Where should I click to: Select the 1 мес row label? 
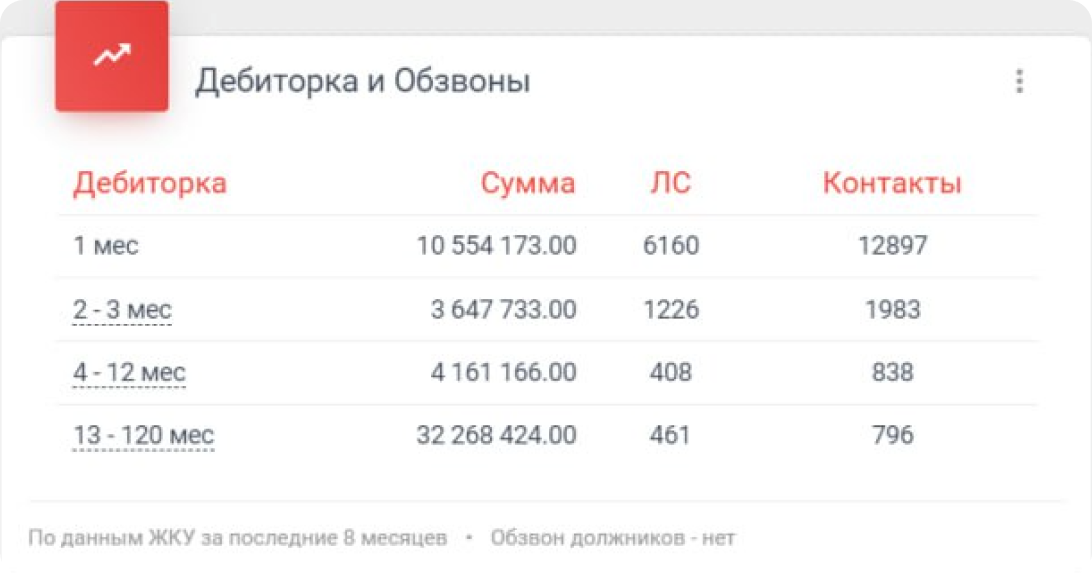pos(106,246)
